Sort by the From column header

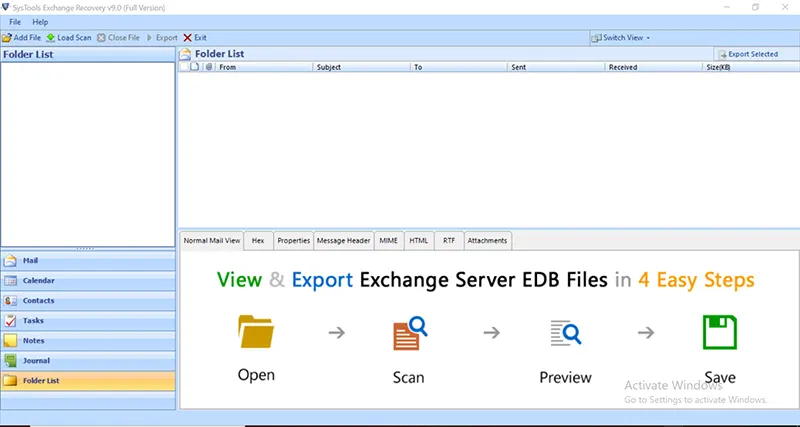(x=264, y=67)
